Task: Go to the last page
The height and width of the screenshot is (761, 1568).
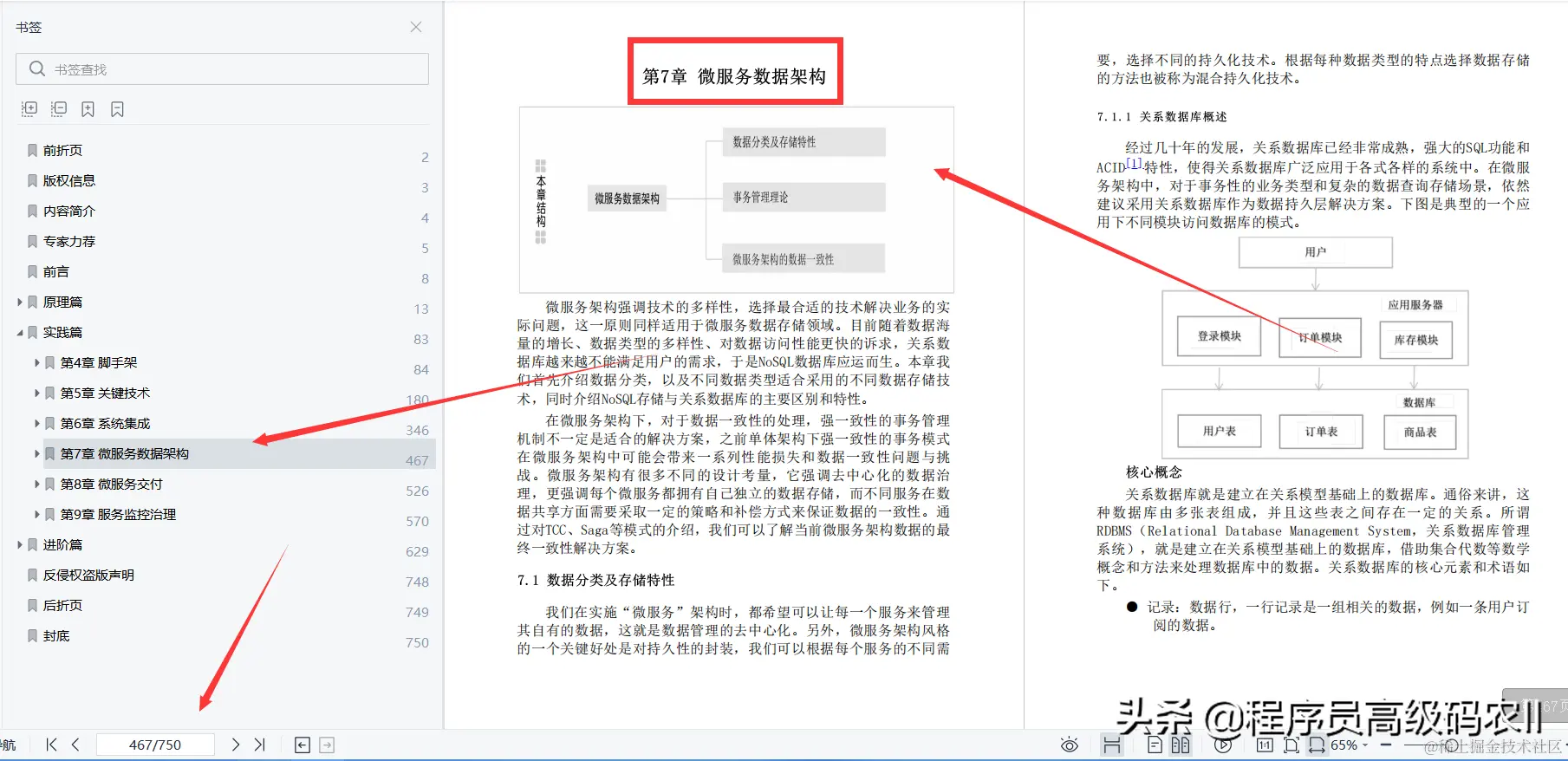Action: point(259,745)
